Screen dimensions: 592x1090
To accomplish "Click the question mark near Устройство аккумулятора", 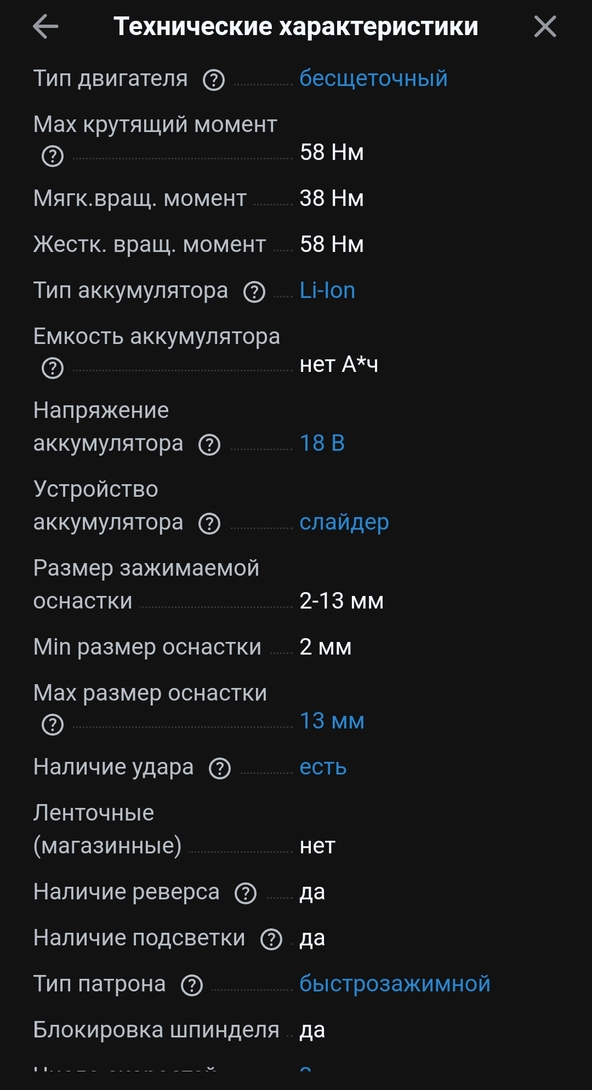I will click(x=209, y=522).
